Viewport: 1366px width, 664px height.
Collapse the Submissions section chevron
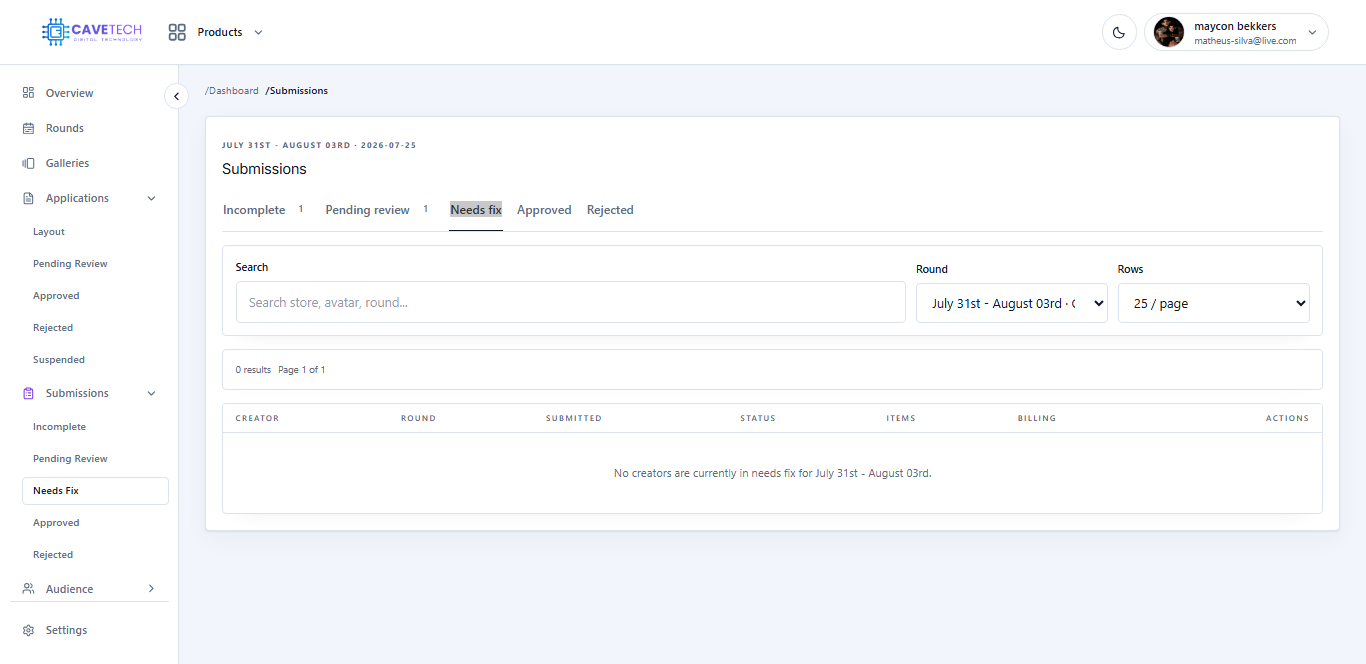click(152, 393)
